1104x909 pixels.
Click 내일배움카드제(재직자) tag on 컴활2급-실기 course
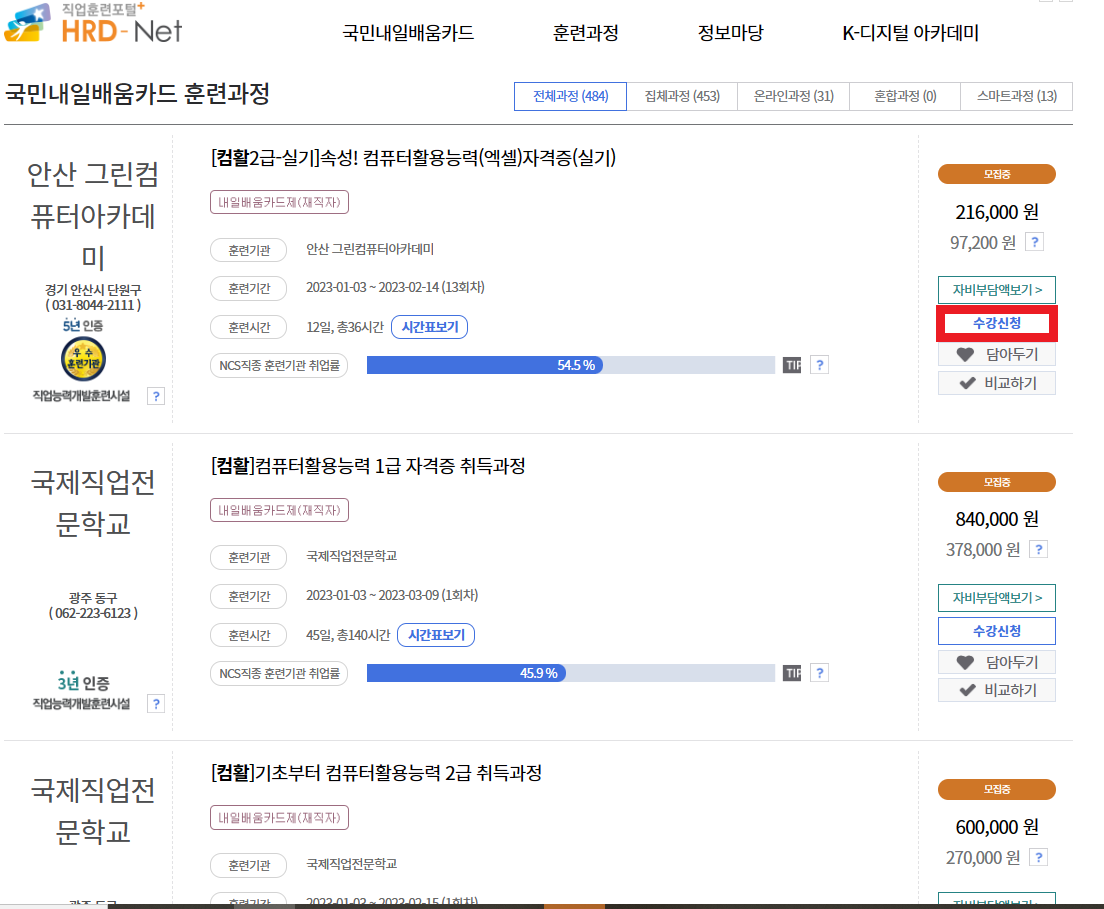click(x=280, y=202)
